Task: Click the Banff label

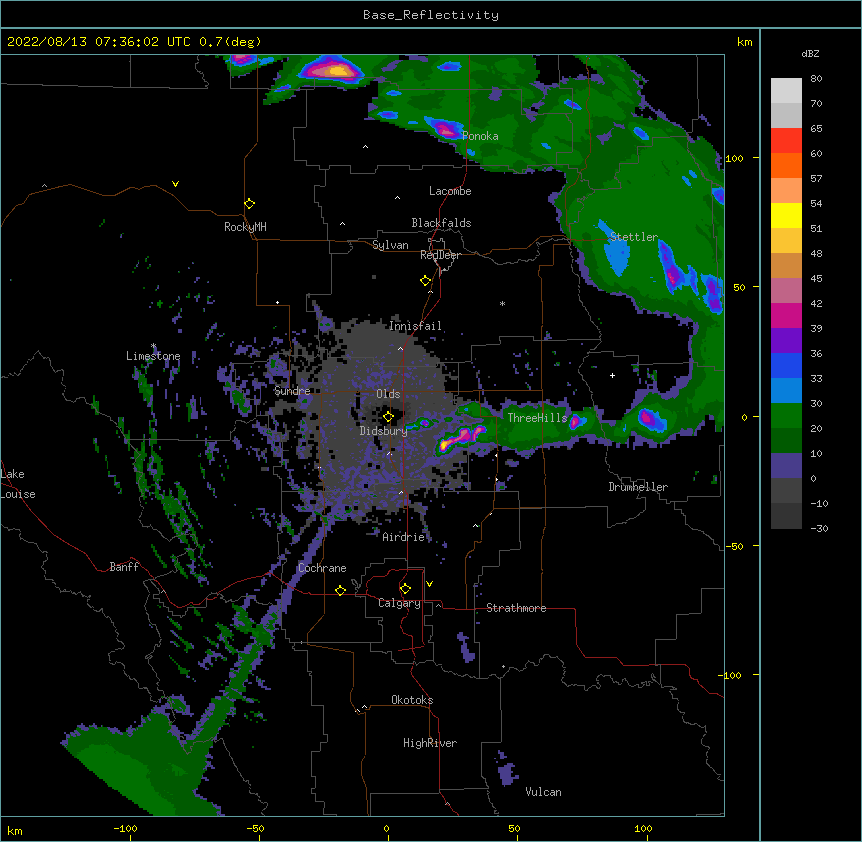Action: pos(124,567)
